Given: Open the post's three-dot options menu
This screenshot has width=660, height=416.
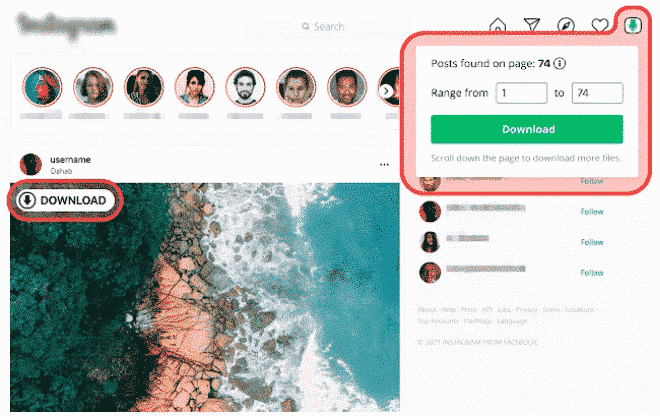Looking at the screenshot, I should click(x=384, y=165).
